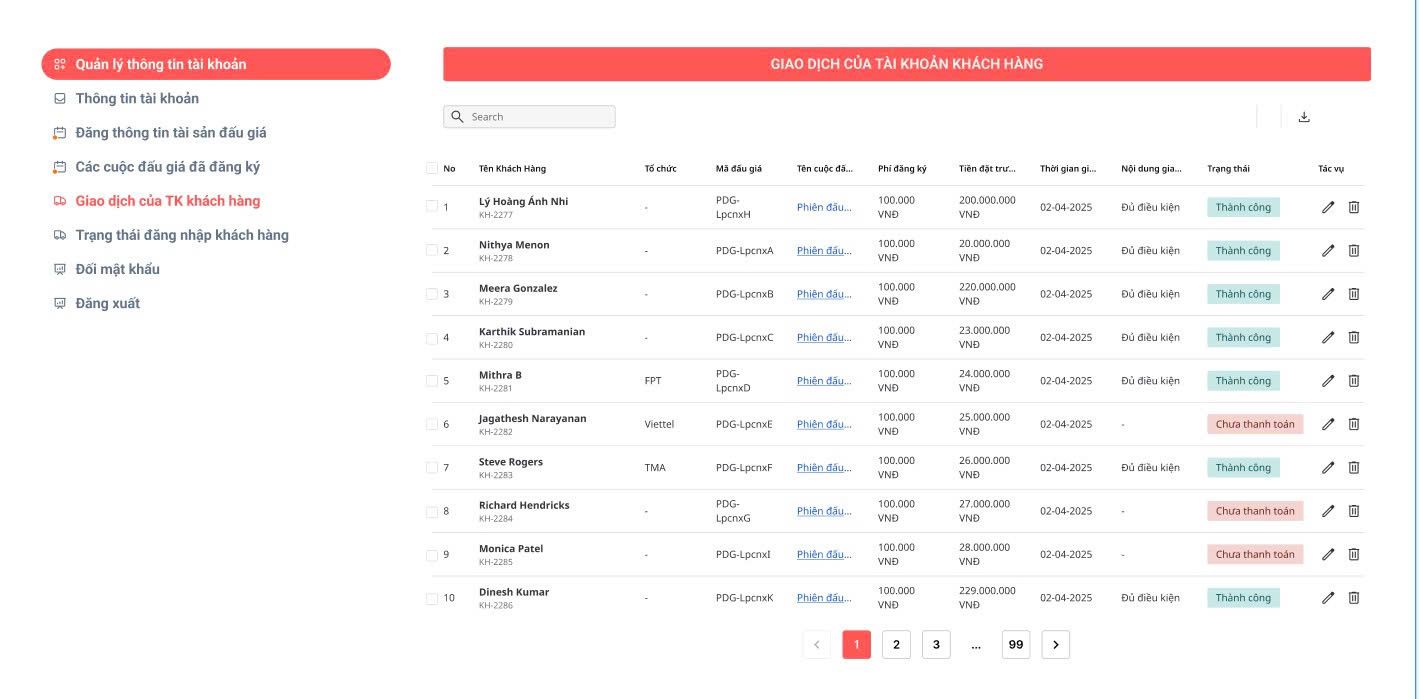The height and width of the screenshot is (699, 1419).
Task: Check the box for Meera Gonzalez row
Action: 432,294
